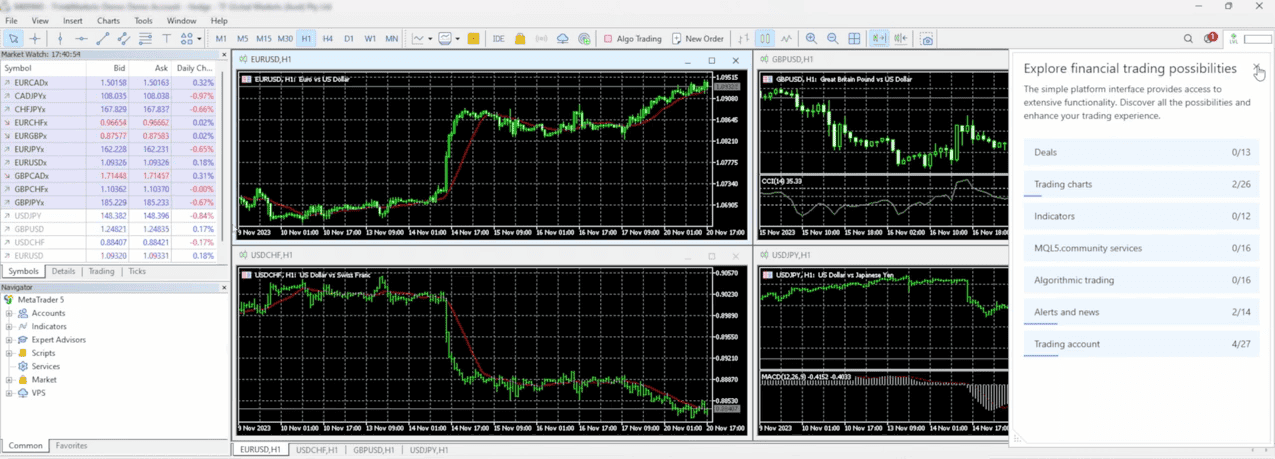Select the text label tool
1275x459 pixels.
[166, 39]
